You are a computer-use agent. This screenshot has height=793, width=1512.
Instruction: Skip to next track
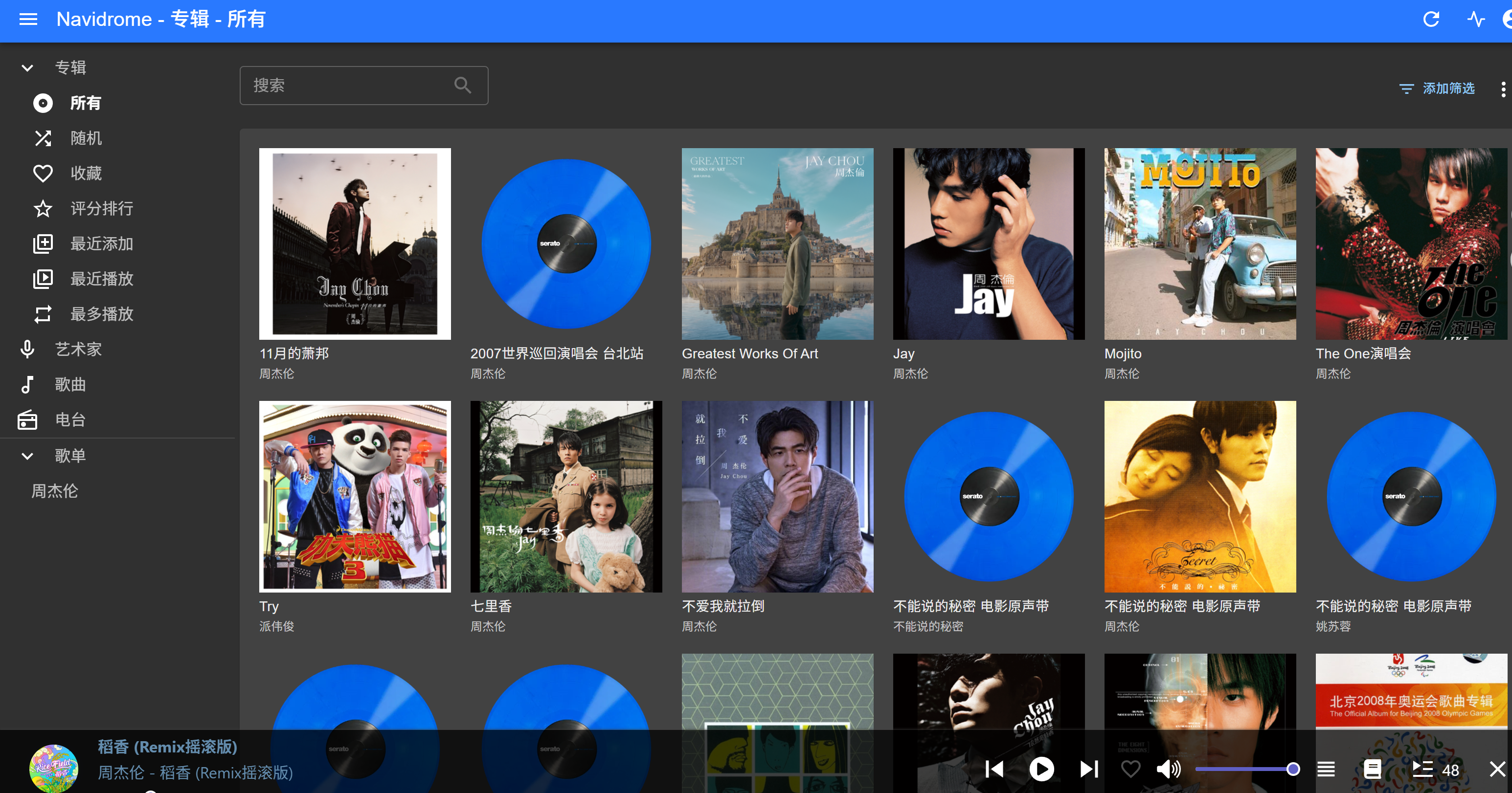[1089, 769]
